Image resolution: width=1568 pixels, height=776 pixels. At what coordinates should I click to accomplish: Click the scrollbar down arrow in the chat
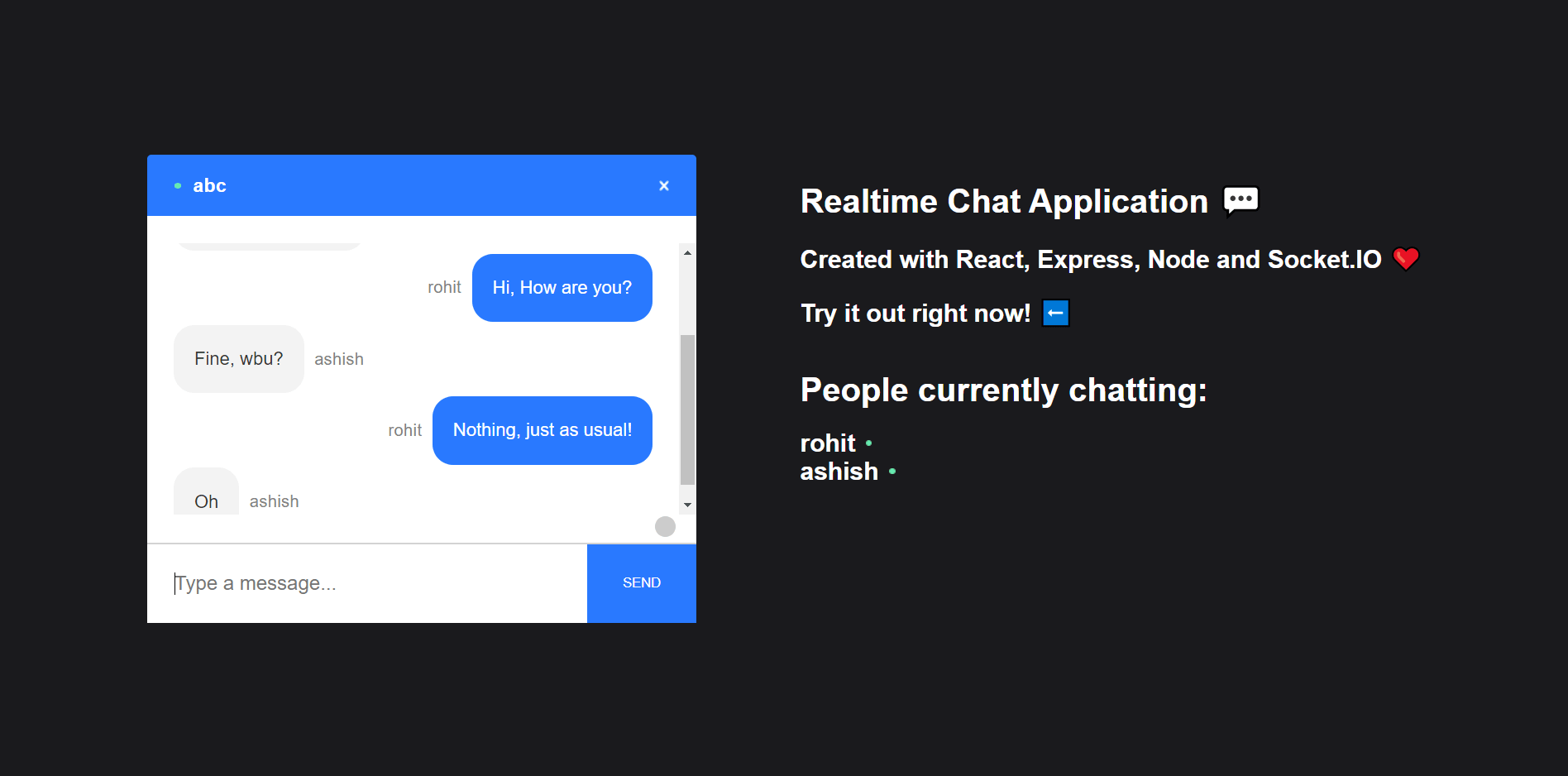point(687,504)
